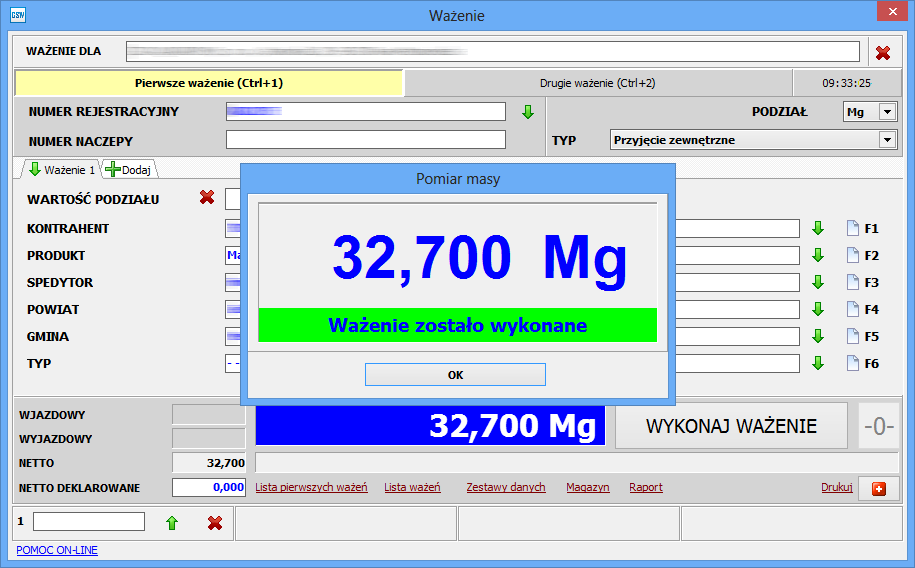
Task: Click red plus icon next to Drukuj
Action: click(x=878, y=488)
